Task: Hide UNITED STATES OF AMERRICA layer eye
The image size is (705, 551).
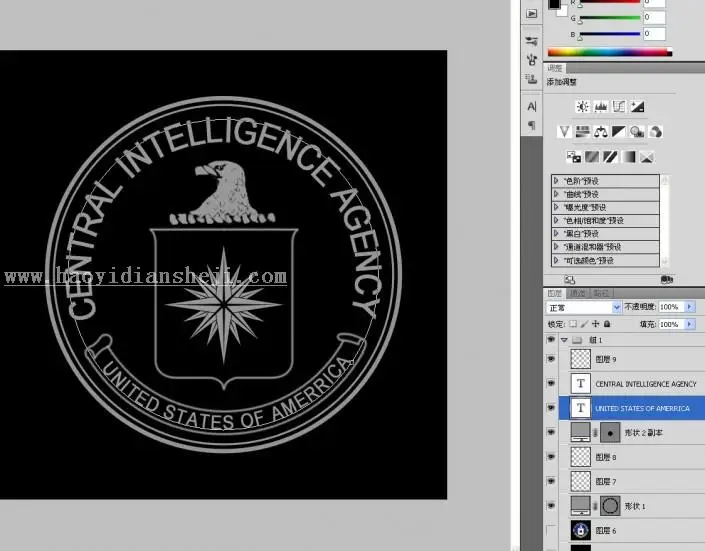Action: pos(551,408)
